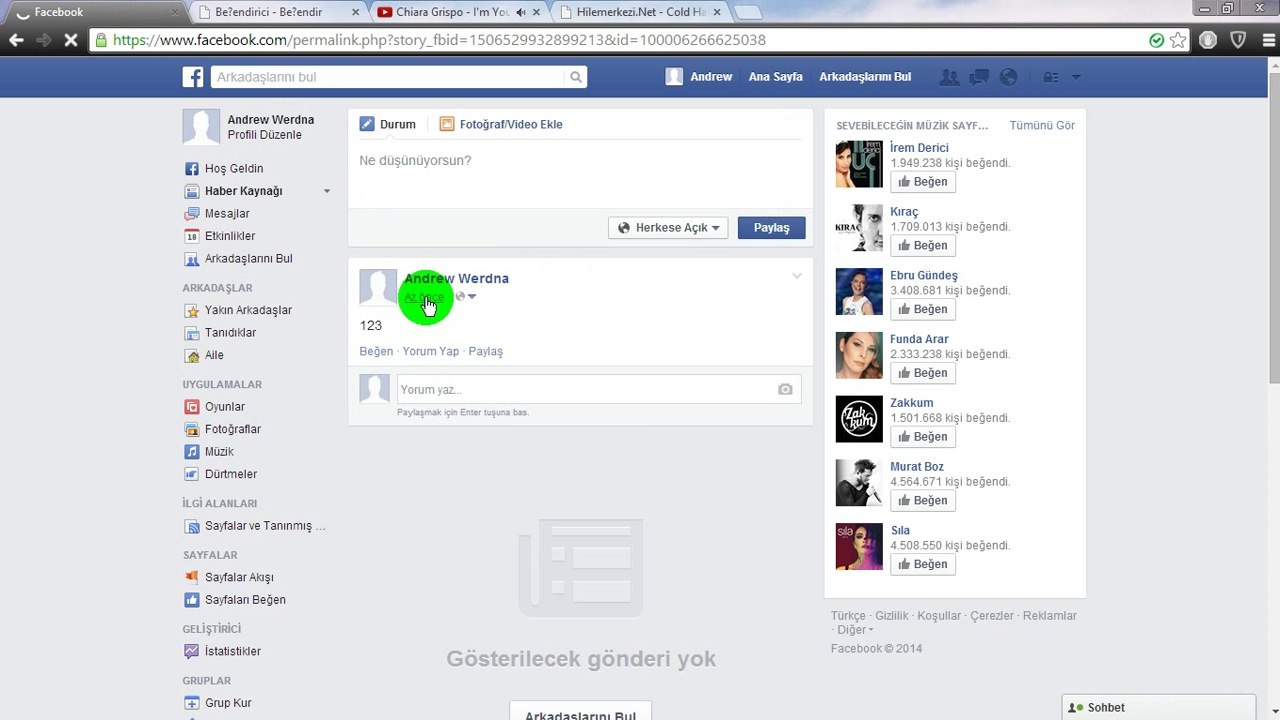The image size is (1280, 720).
Task: Open Arkadaşlarını Bul in header
Action: coord(865,77)
